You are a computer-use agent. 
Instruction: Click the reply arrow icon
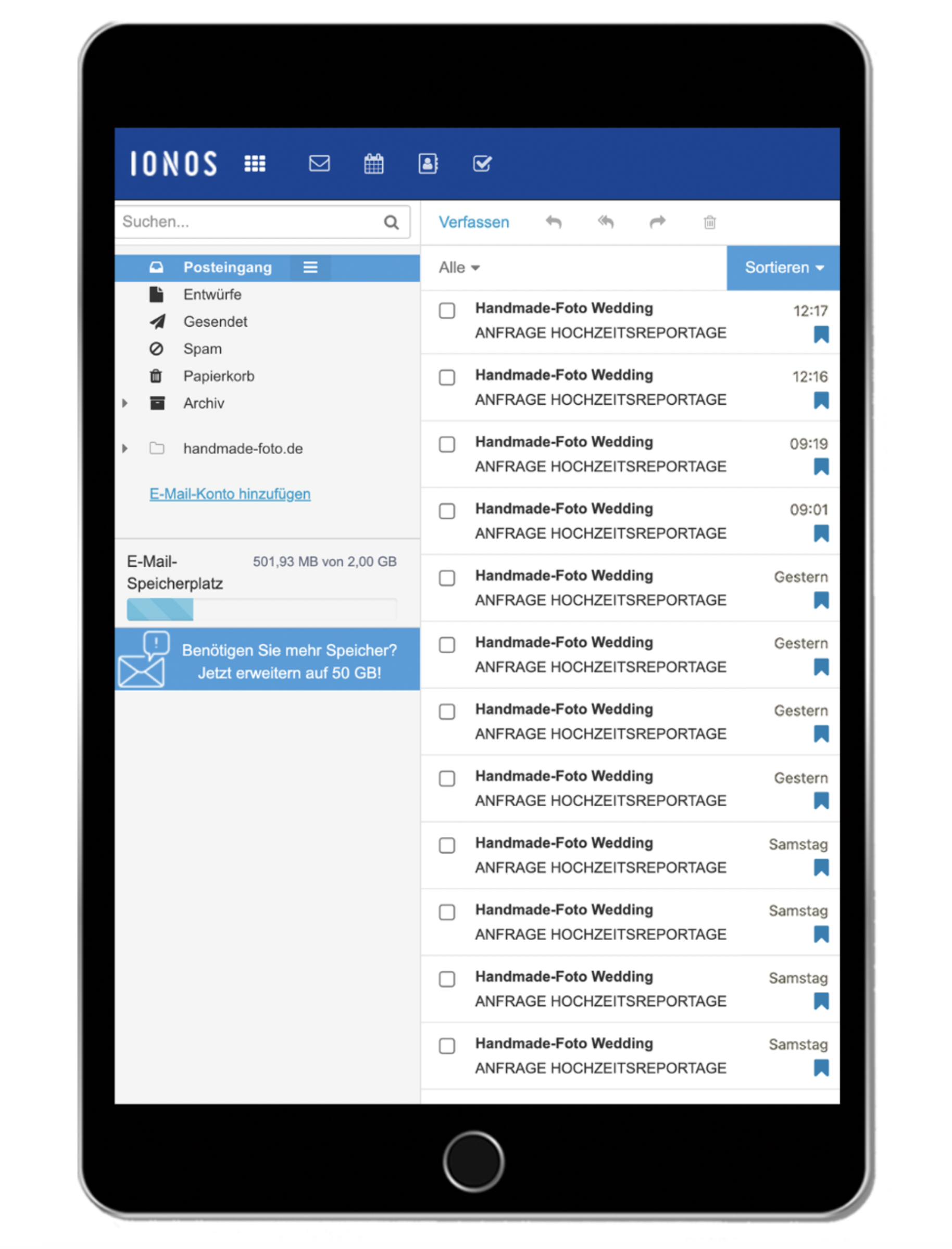point(553,222)
